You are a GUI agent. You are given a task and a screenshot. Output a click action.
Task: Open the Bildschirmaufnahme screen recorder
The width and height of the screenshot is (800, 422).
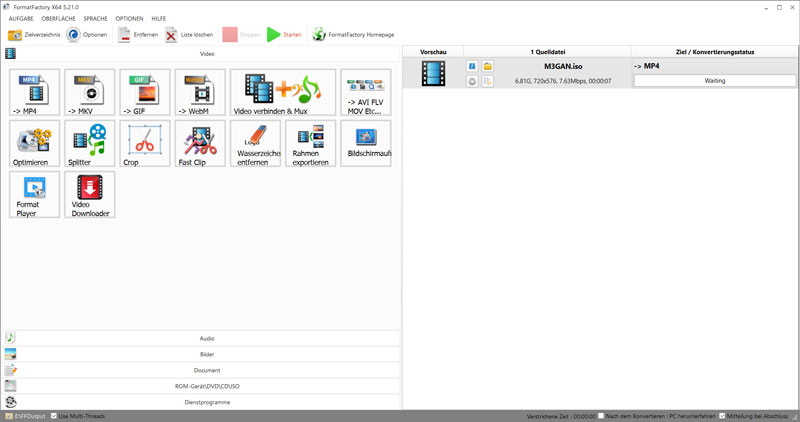365,143
